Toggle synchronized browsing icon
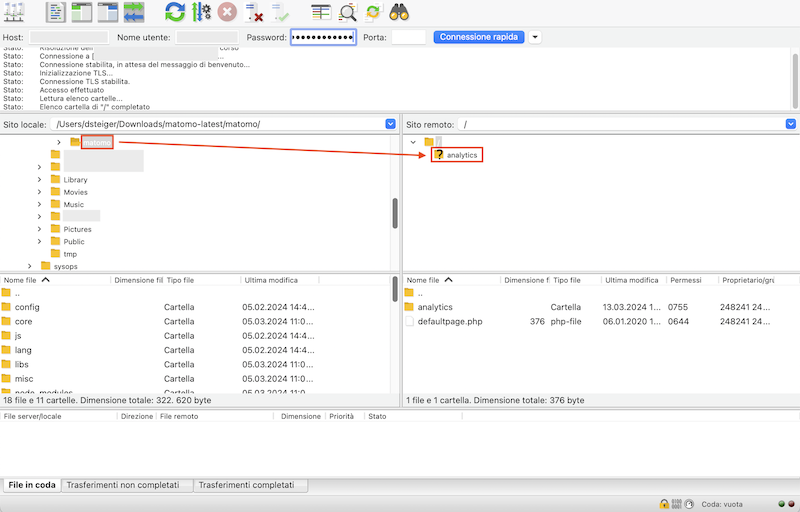This screenshot has height=512, width=800. [373, 12]
